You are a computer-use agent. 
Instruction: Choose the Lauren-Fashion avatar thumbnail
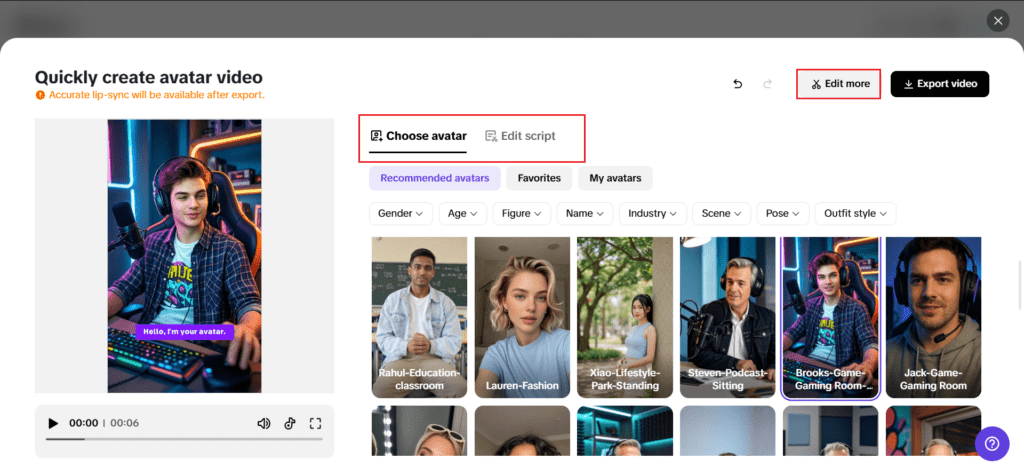click(x=522, y=315)
